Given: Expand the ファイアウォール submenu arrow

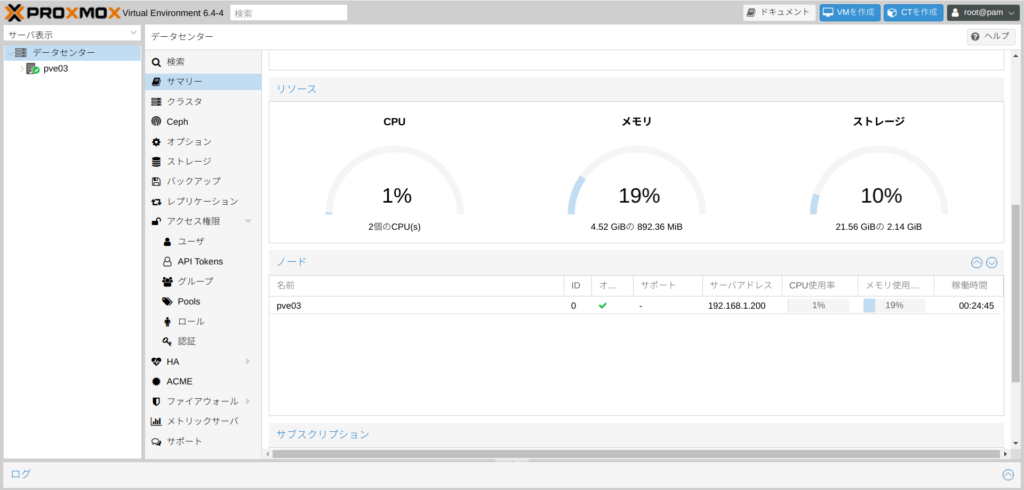Looking at the screenshot, I should tap(248, 401).
